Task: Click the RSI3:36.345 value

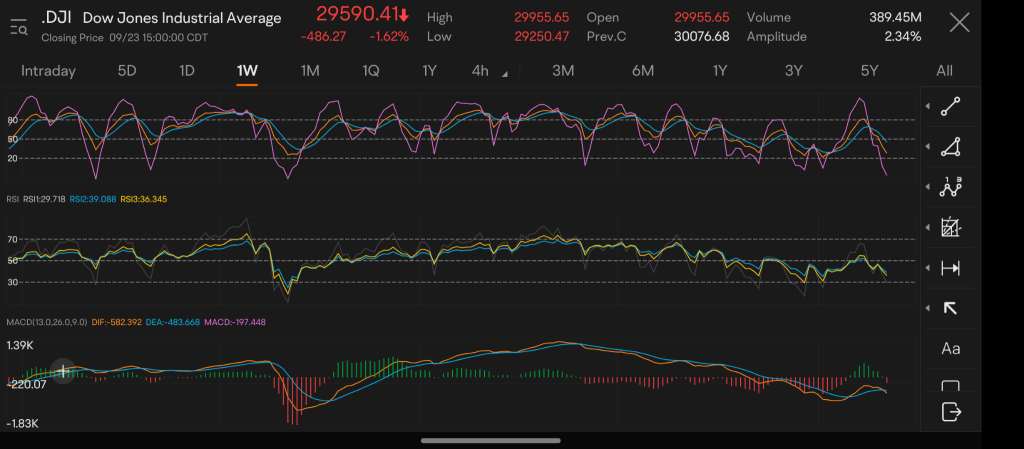Action: tap(143, 199)
